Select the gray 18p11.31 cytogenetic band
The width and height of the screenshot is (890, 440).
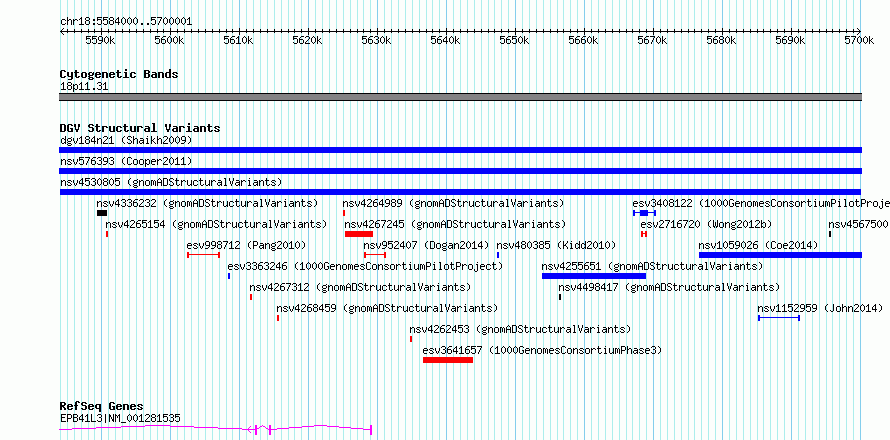pyautogui.click(x=461, y=97)
